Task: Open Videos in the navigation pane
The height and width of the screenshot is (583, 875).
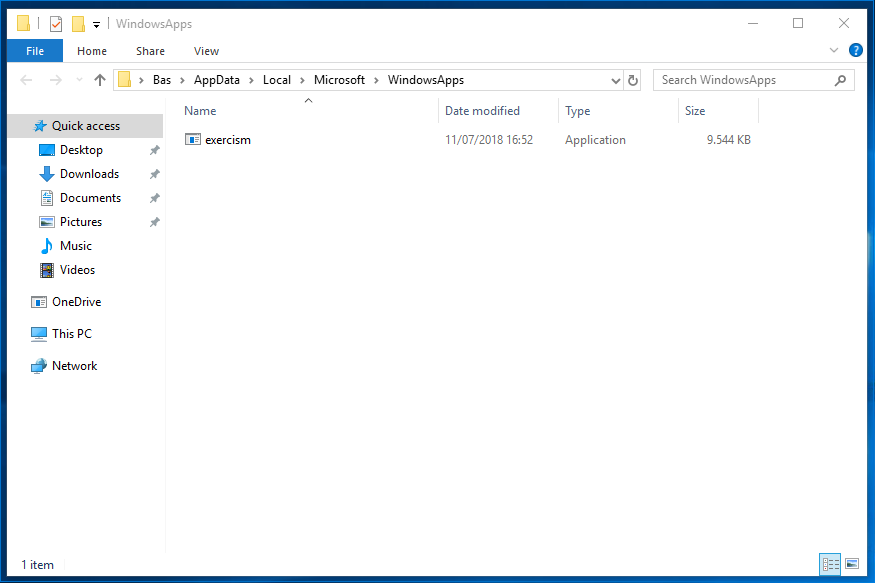Action: pos(78,270)
